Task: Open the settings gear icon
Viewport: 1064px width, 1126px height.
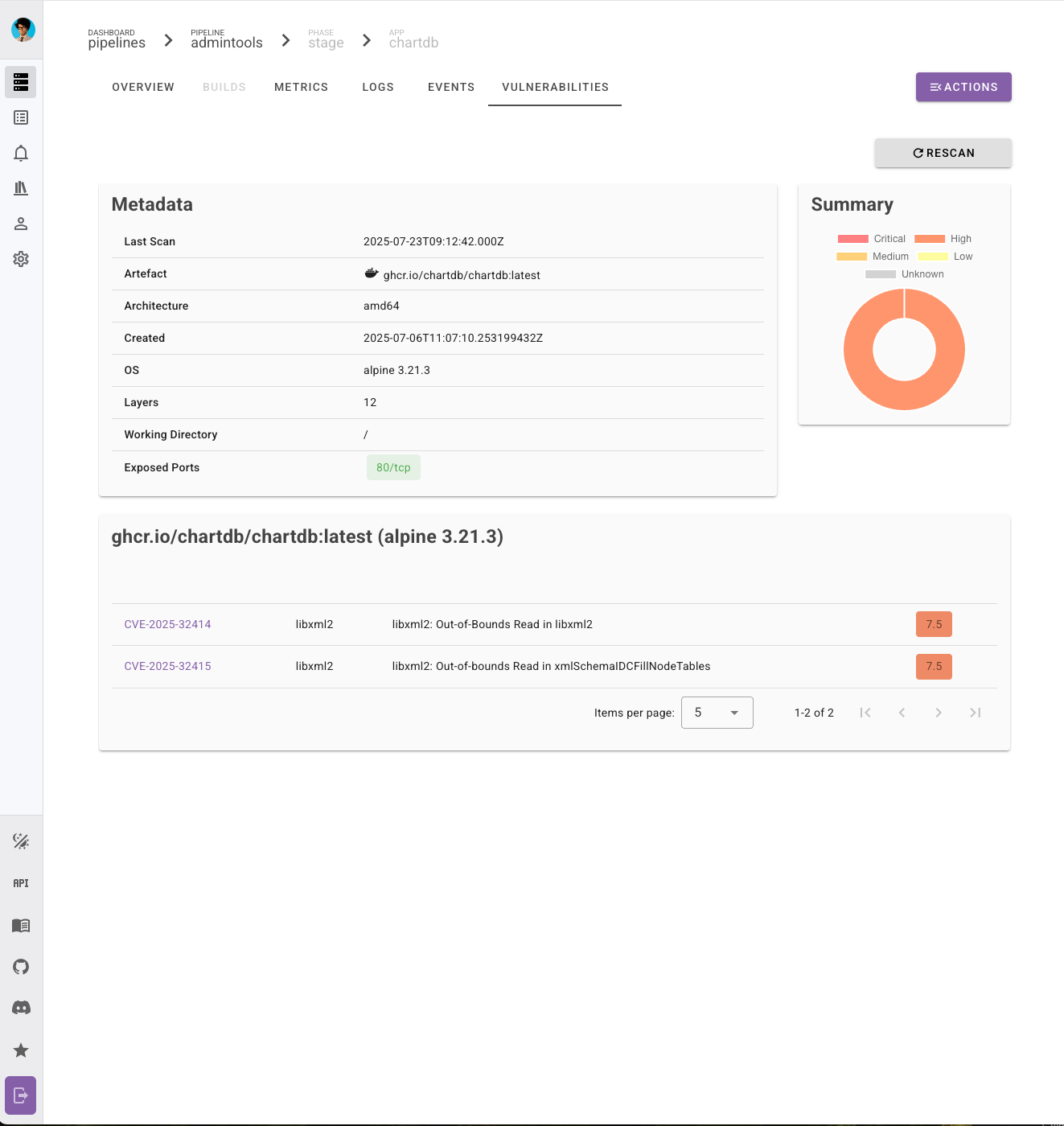Action: pos(21,259)
